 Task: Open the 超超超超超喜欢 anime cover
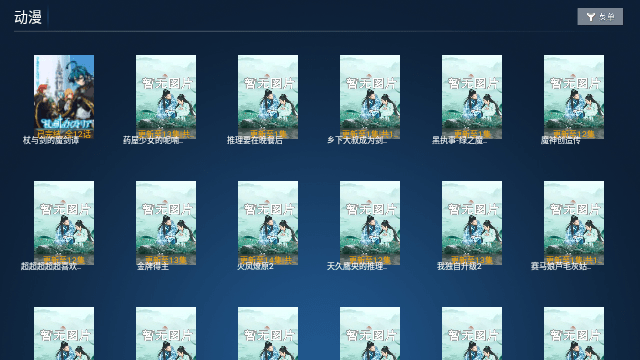tap(64, 223)
